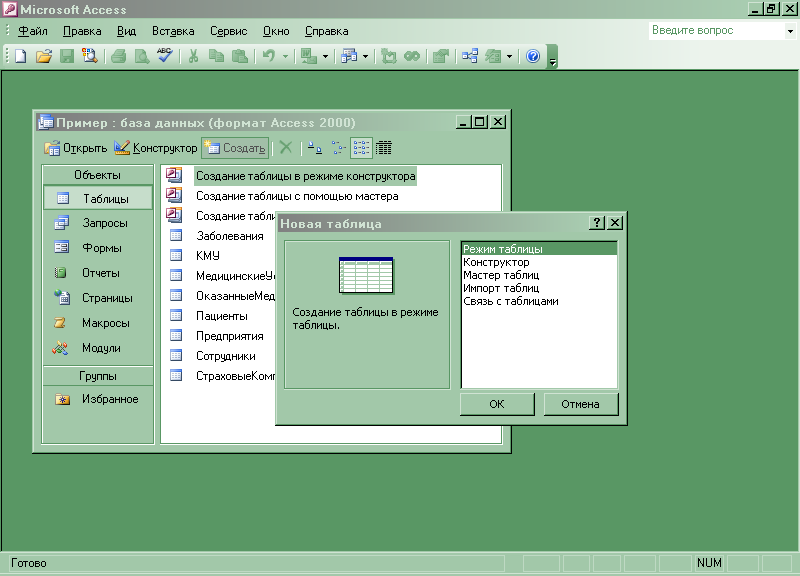Click the Конструктор toolbar button
The image size is (800, 576).
[x=156, y=148]
